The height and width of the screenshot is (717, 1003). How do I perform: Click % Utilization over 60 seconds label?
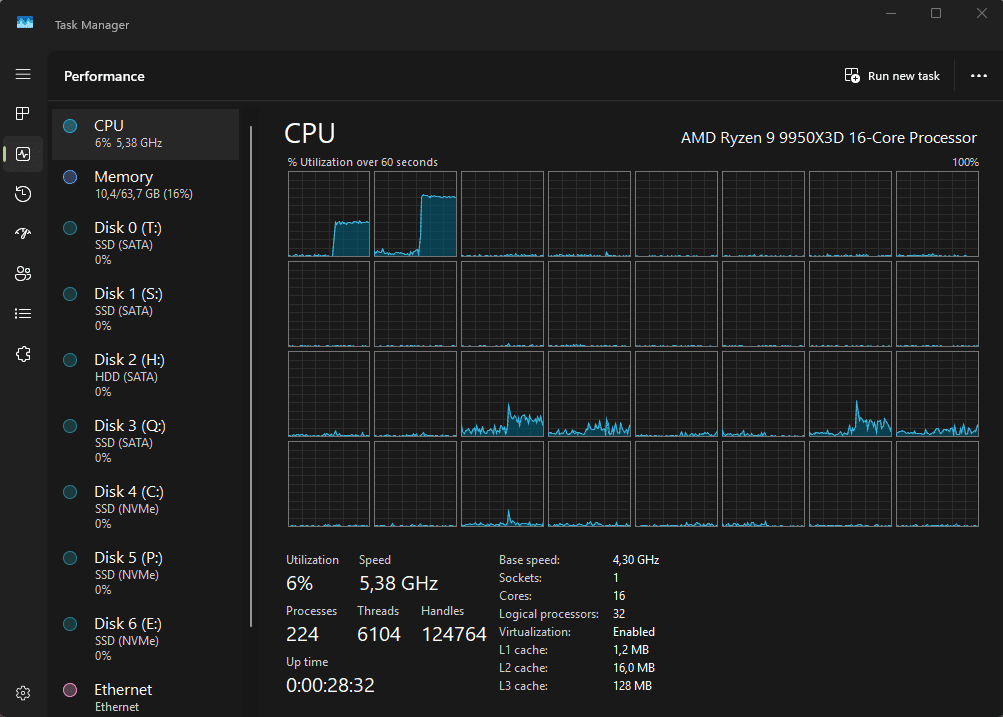point(363,162)
